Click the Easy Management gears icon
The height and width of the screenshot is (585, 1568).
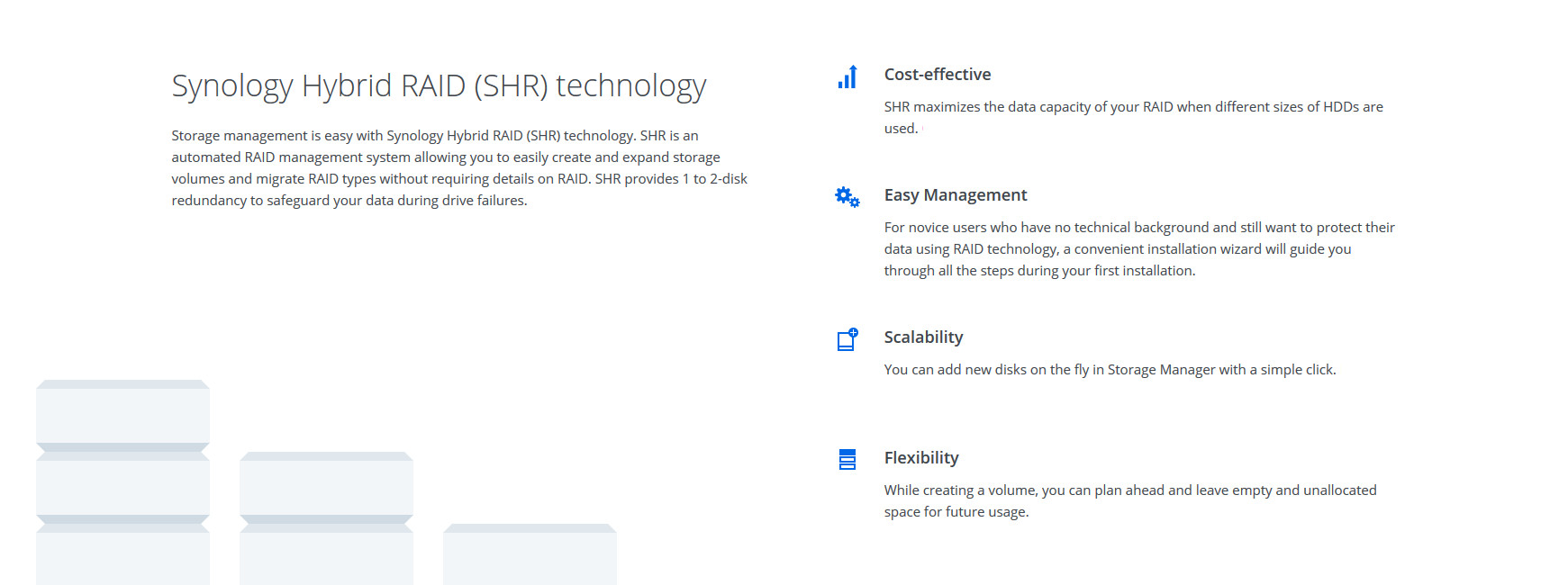tap(847, 197)
